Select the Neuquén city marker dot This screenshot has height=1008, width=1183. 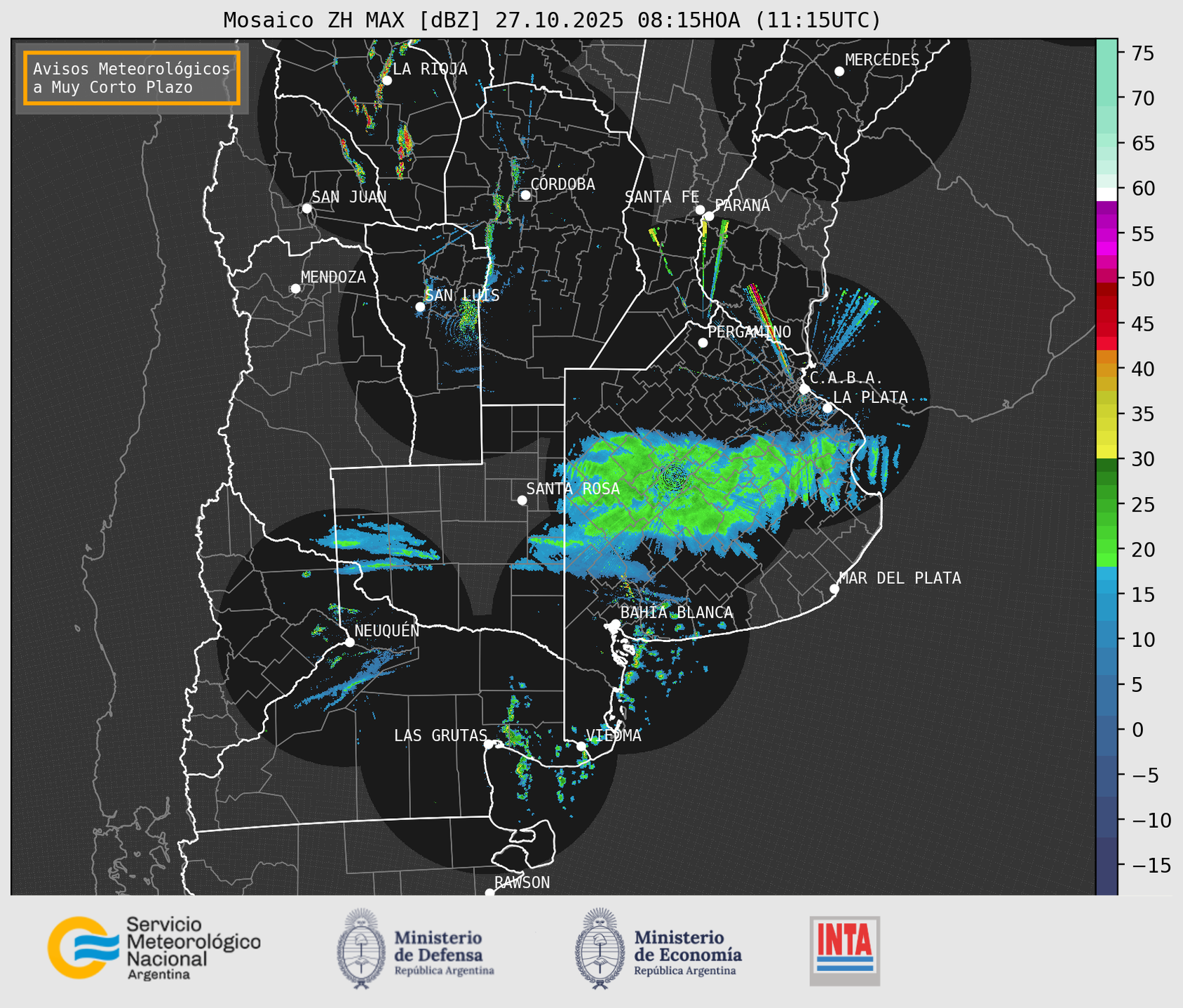pyautogui.click(x=349, y=642)
